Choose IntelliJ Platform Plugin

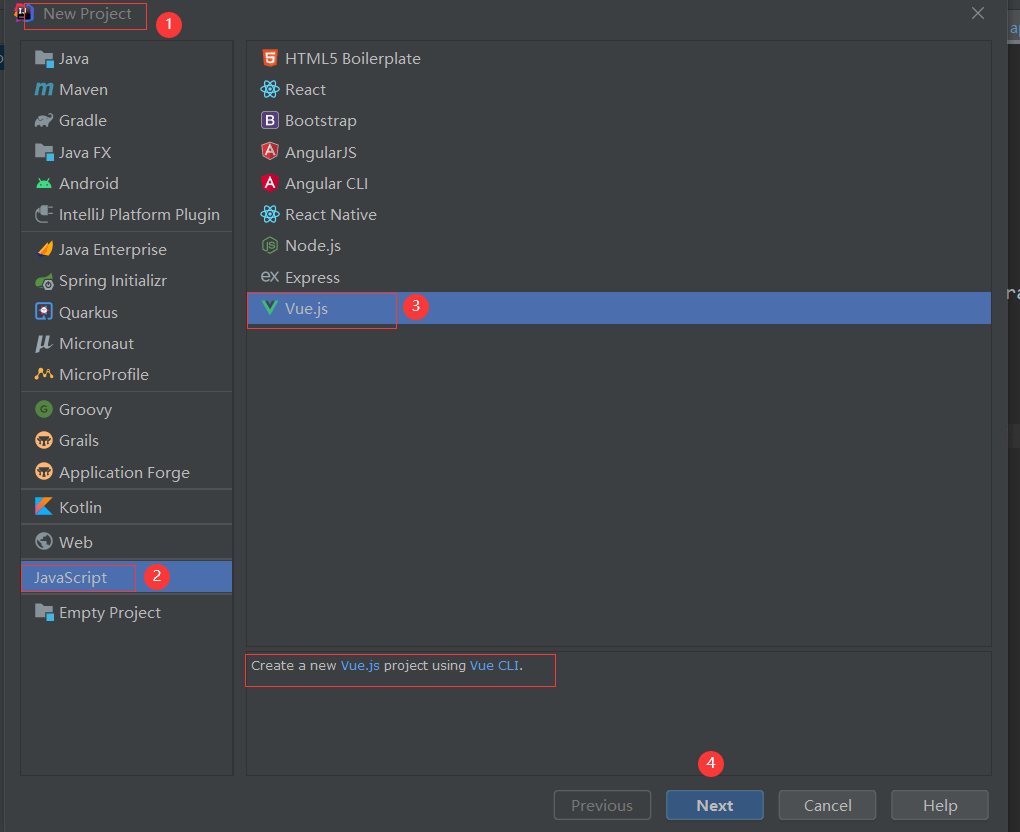tap(126, 214)
